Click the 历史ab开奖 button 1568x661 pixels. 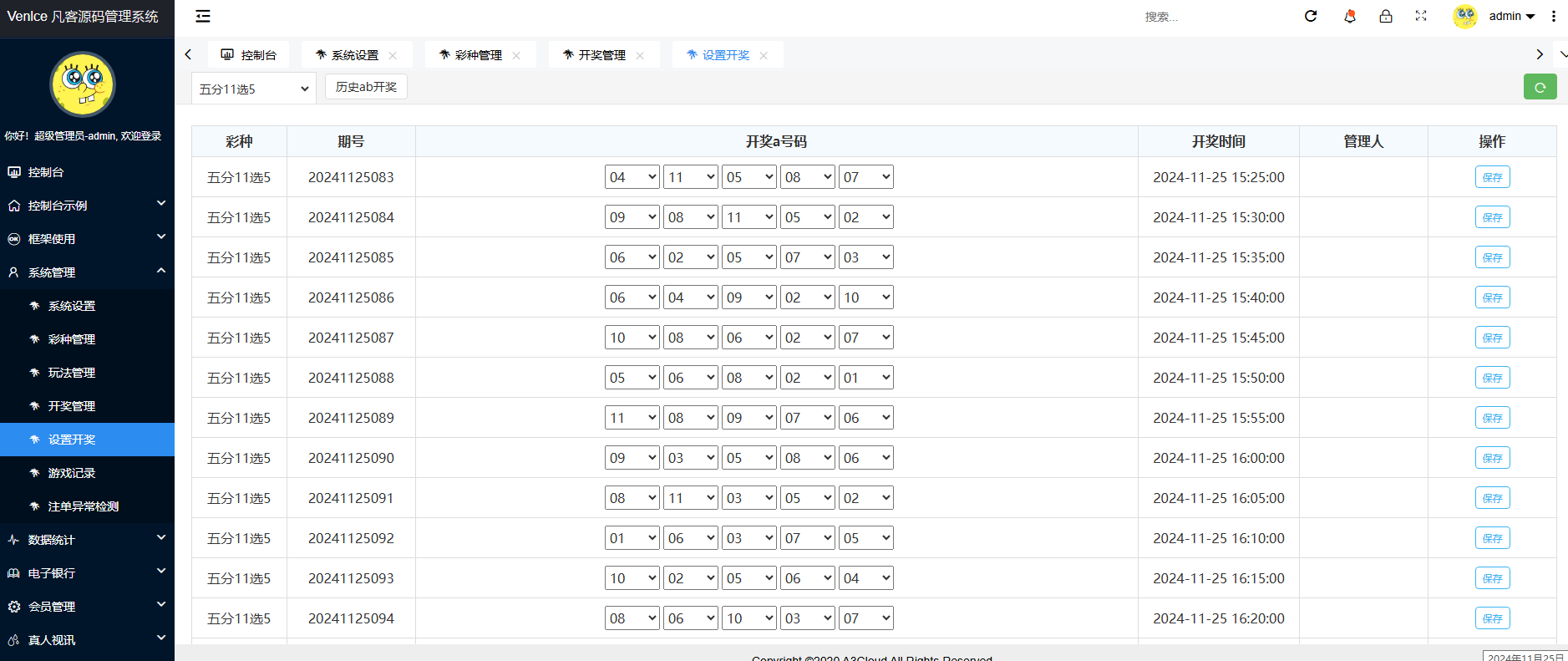point(366,87)
